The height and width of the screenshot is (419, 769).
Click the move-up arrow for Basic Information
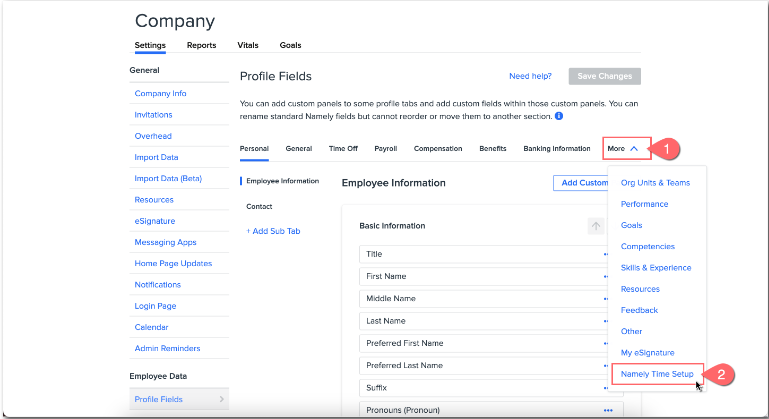pos(596,226)
